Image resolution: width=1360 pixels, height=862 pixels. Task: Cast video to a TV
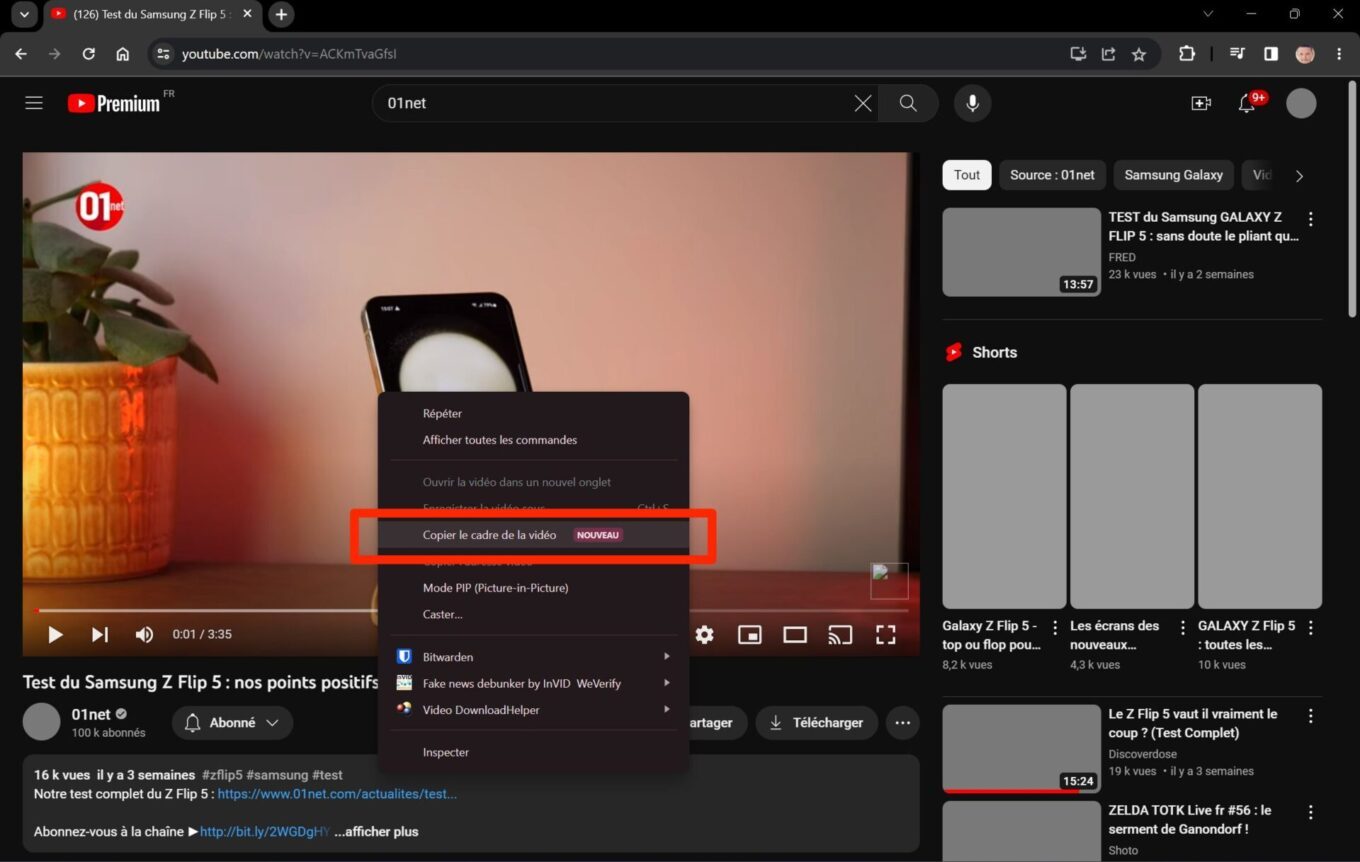[840, 634]
